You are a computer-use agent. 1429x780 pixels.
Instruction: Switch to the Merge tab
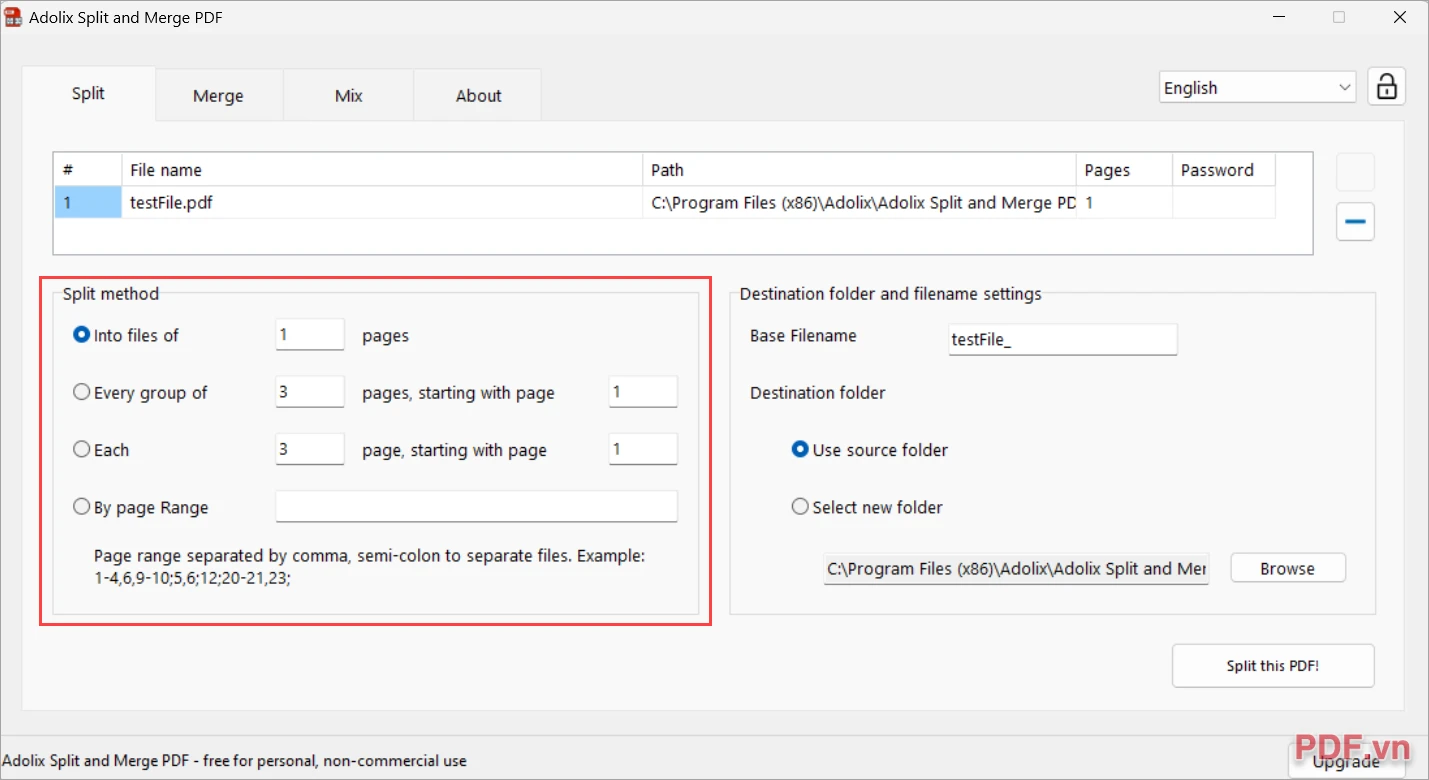(218, 96)
